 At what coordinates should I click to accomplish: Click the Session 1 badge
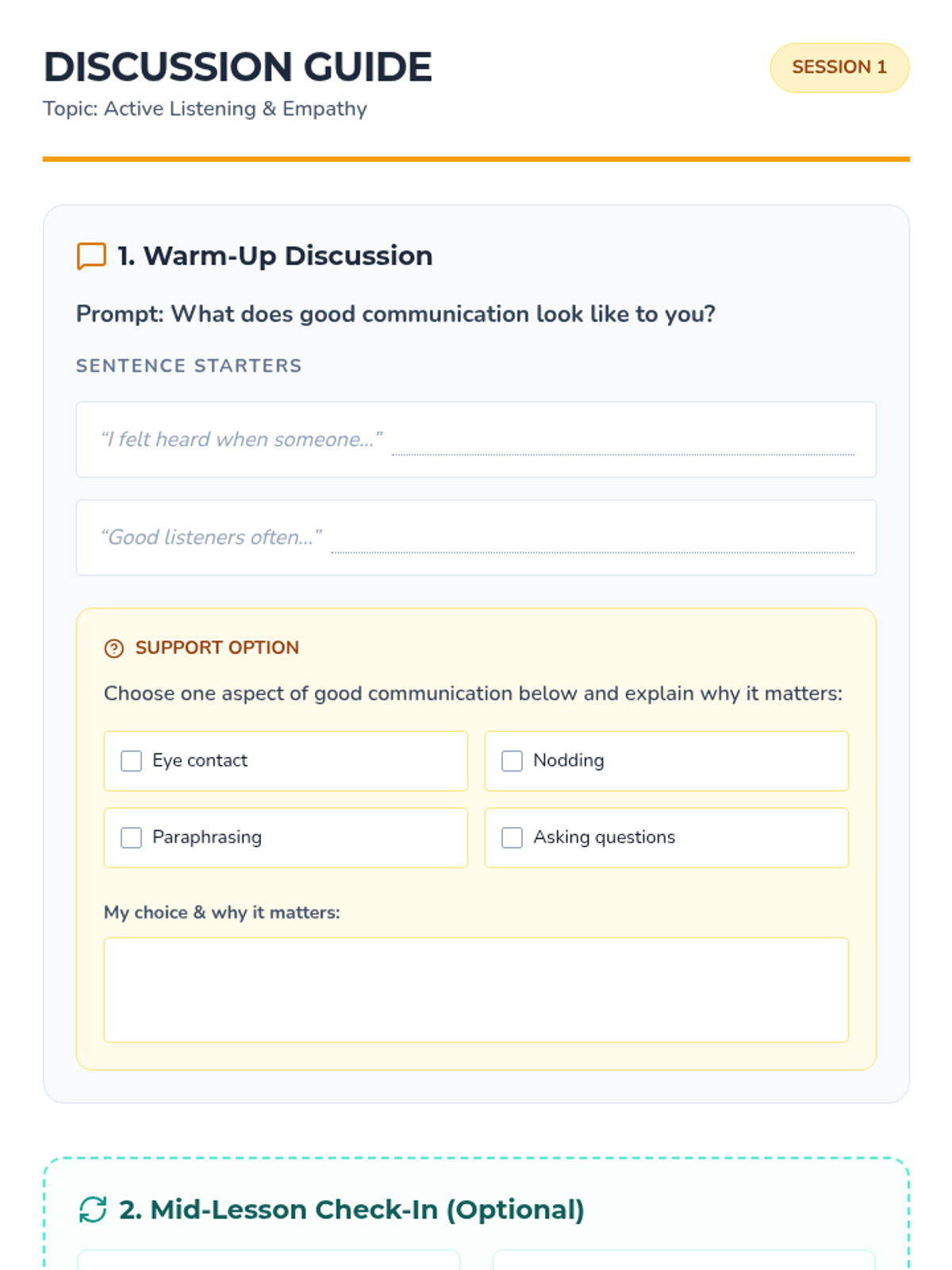839,67
